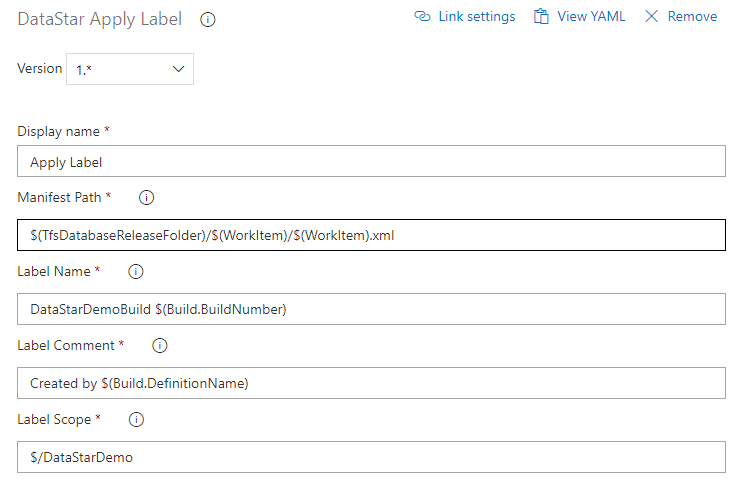
Task: Show info tooltip for Label Comment
Action: pyautogui.click(x=159, y=346)
